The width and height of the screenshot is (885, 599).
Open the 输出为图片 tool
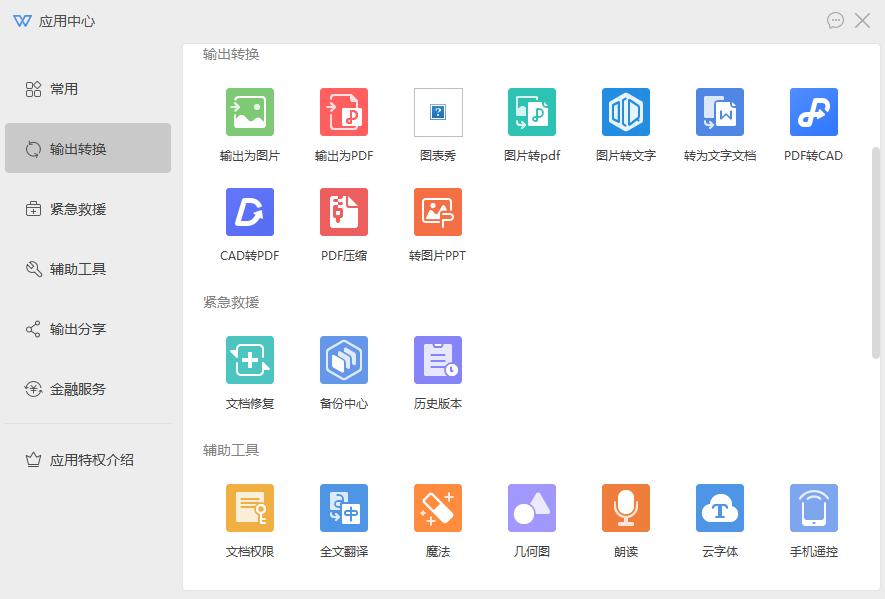[x=248, y=122]
